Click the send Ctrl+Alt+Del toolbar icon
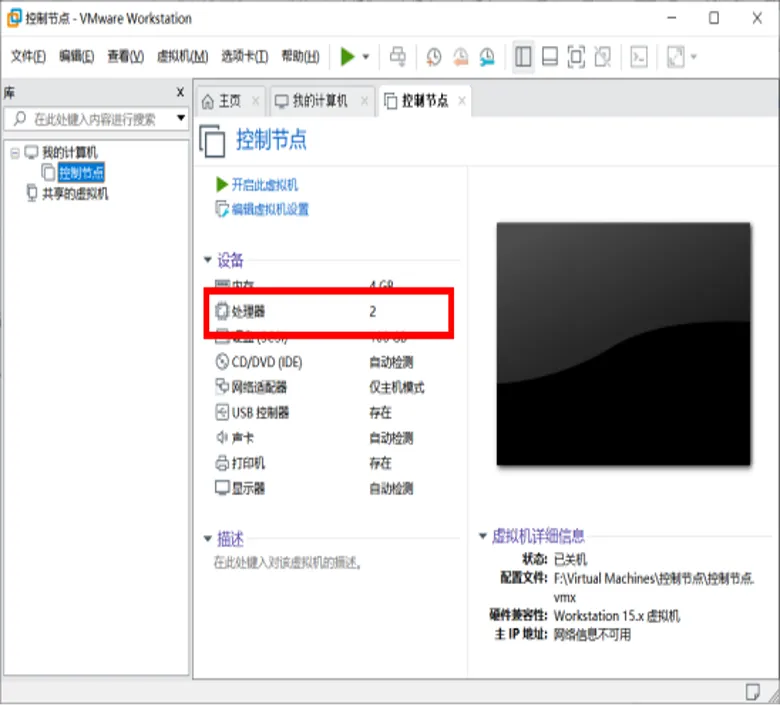Screen dimensions: 780x707 click(397, 57)
